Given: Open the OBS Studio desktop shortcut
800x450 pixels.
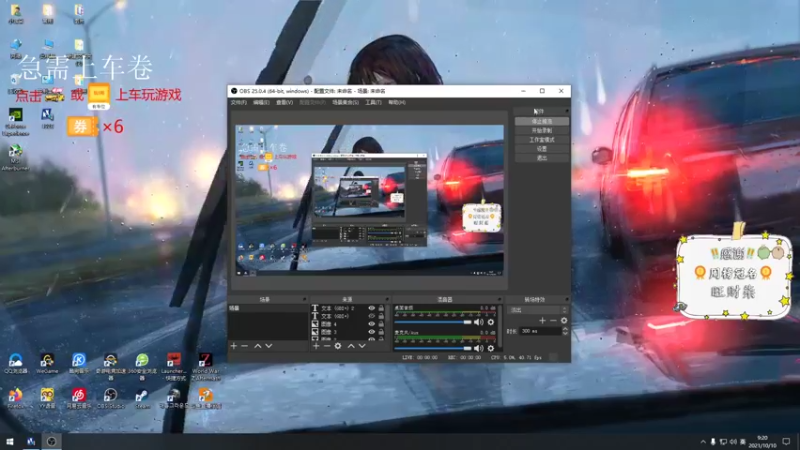Looking at the screenshot, I should [x=110, y=398].
